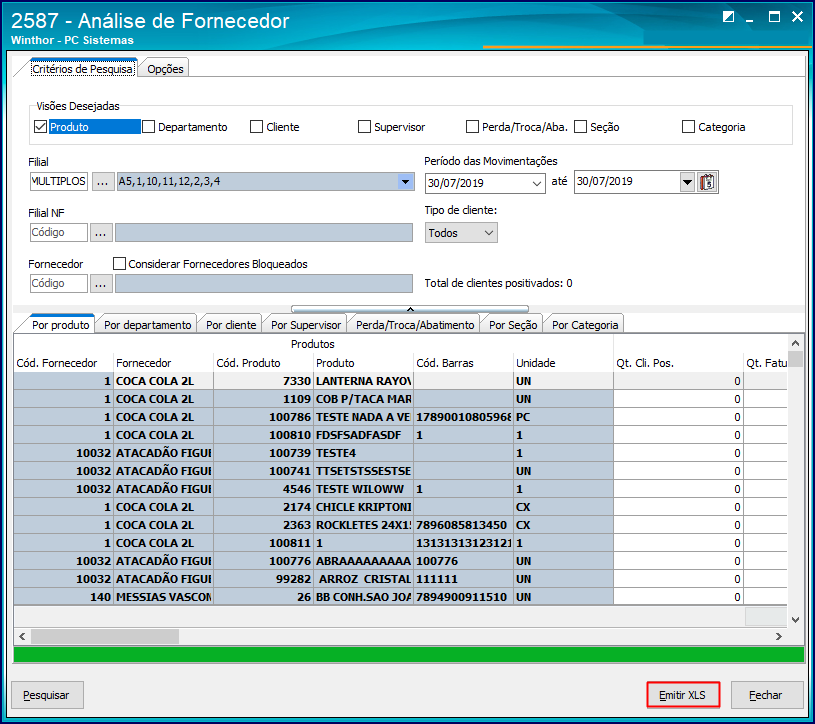Image resolution: width=815 pixels, height=724 pixels.
Task: Select the TESTE WILOWW product cell
Action: (x=363, y=489)
